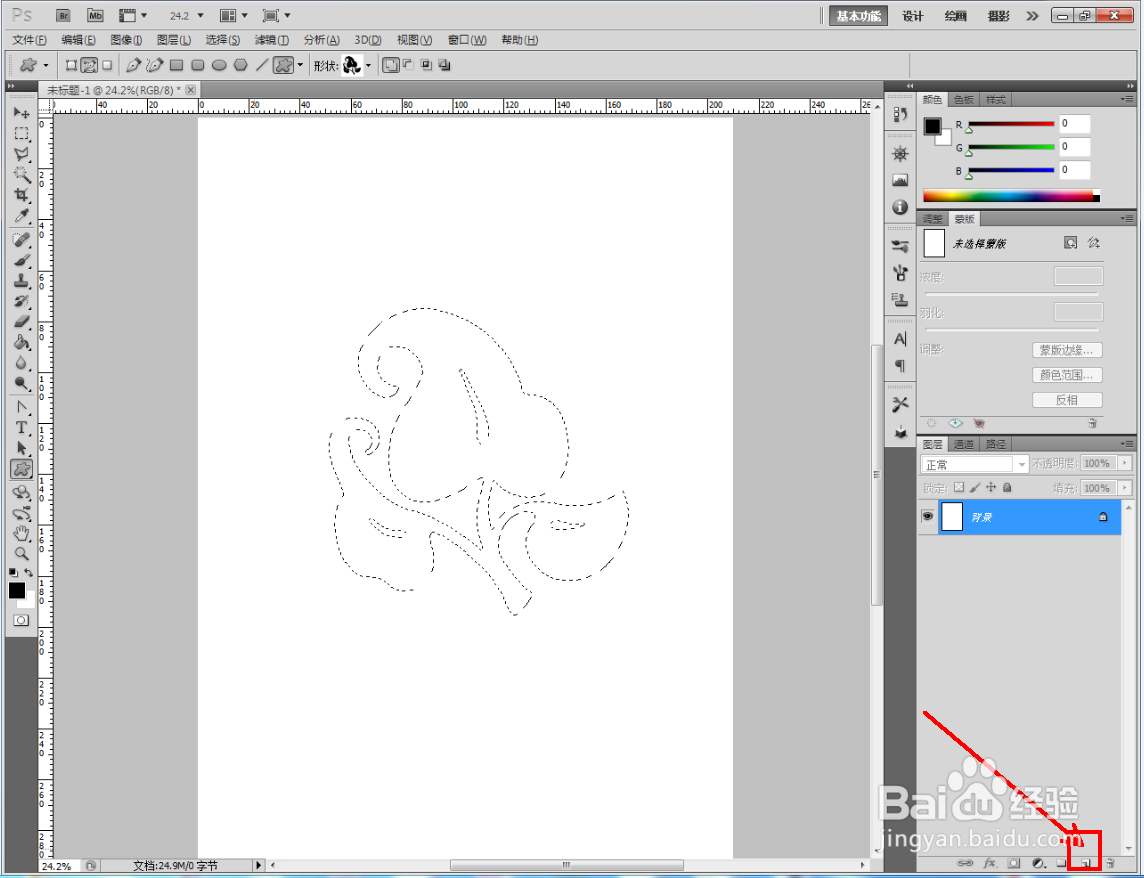Choose the Line shape in options bar

(262, 66)
